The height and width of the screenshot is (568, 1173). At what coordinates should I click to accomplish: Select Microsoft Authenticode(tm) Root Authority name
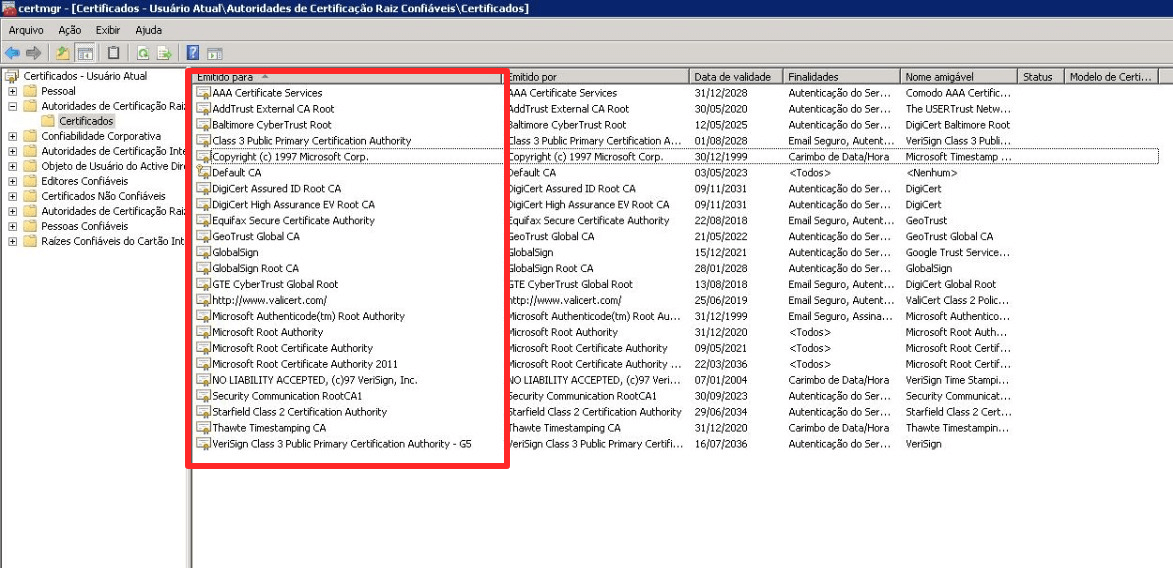tap(308, 317)
